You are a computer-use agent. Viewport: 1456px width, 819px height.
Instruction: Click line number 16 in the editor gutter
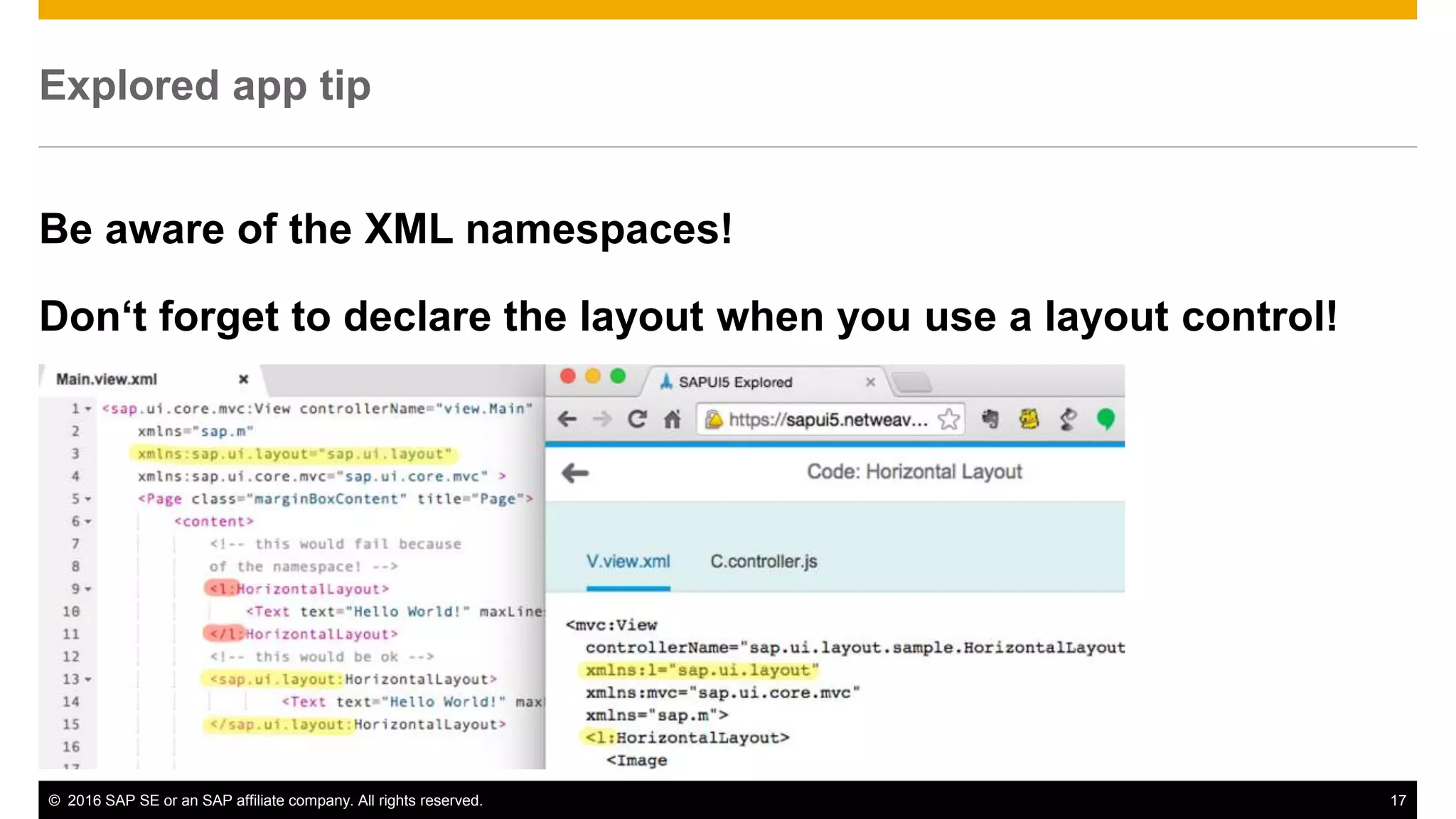(71, 747)
